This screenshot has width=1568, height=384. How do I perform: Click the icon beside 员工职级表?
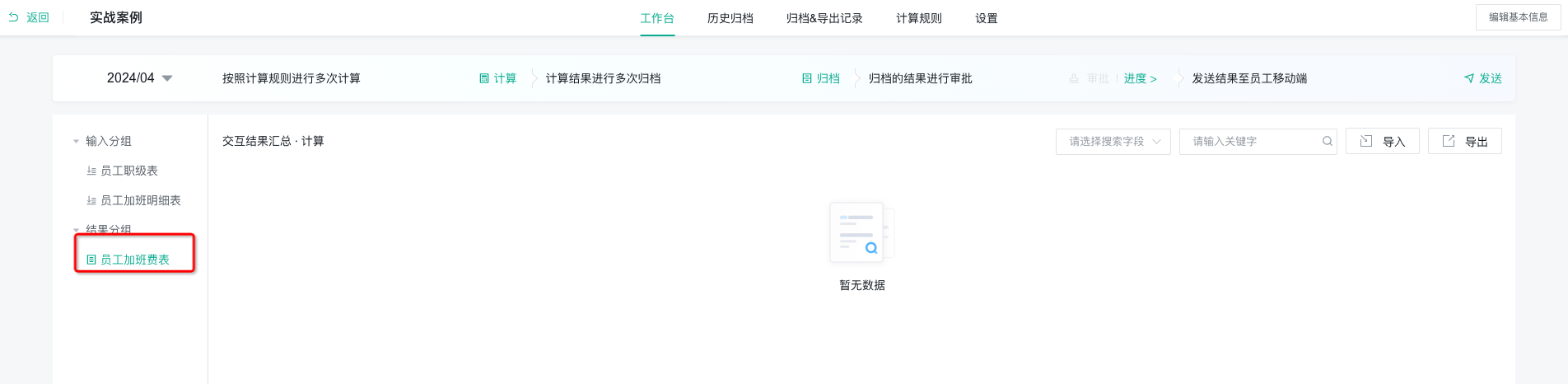(91, 171)
